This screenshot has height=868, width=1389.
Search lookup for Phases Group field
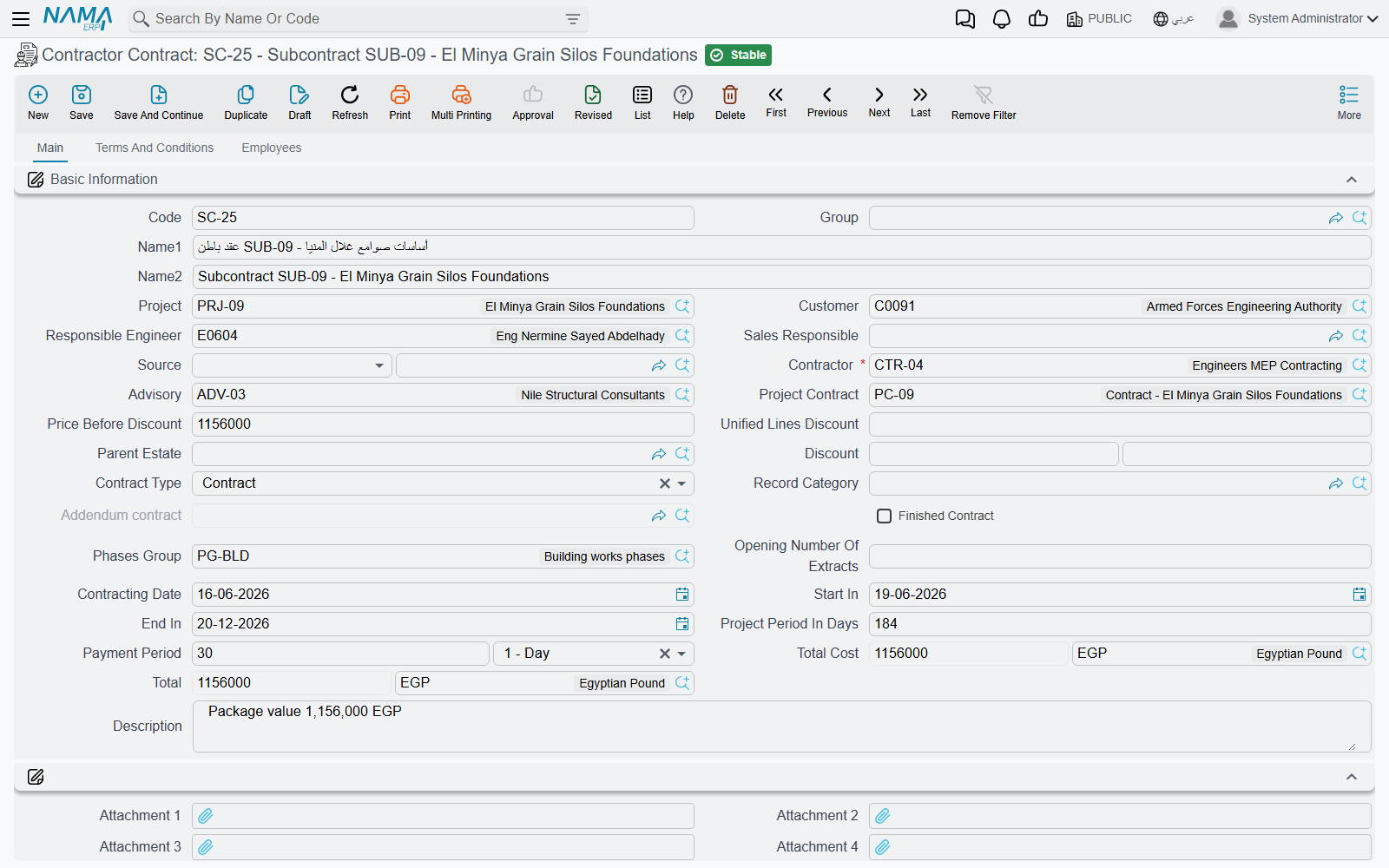coord(682,556)
